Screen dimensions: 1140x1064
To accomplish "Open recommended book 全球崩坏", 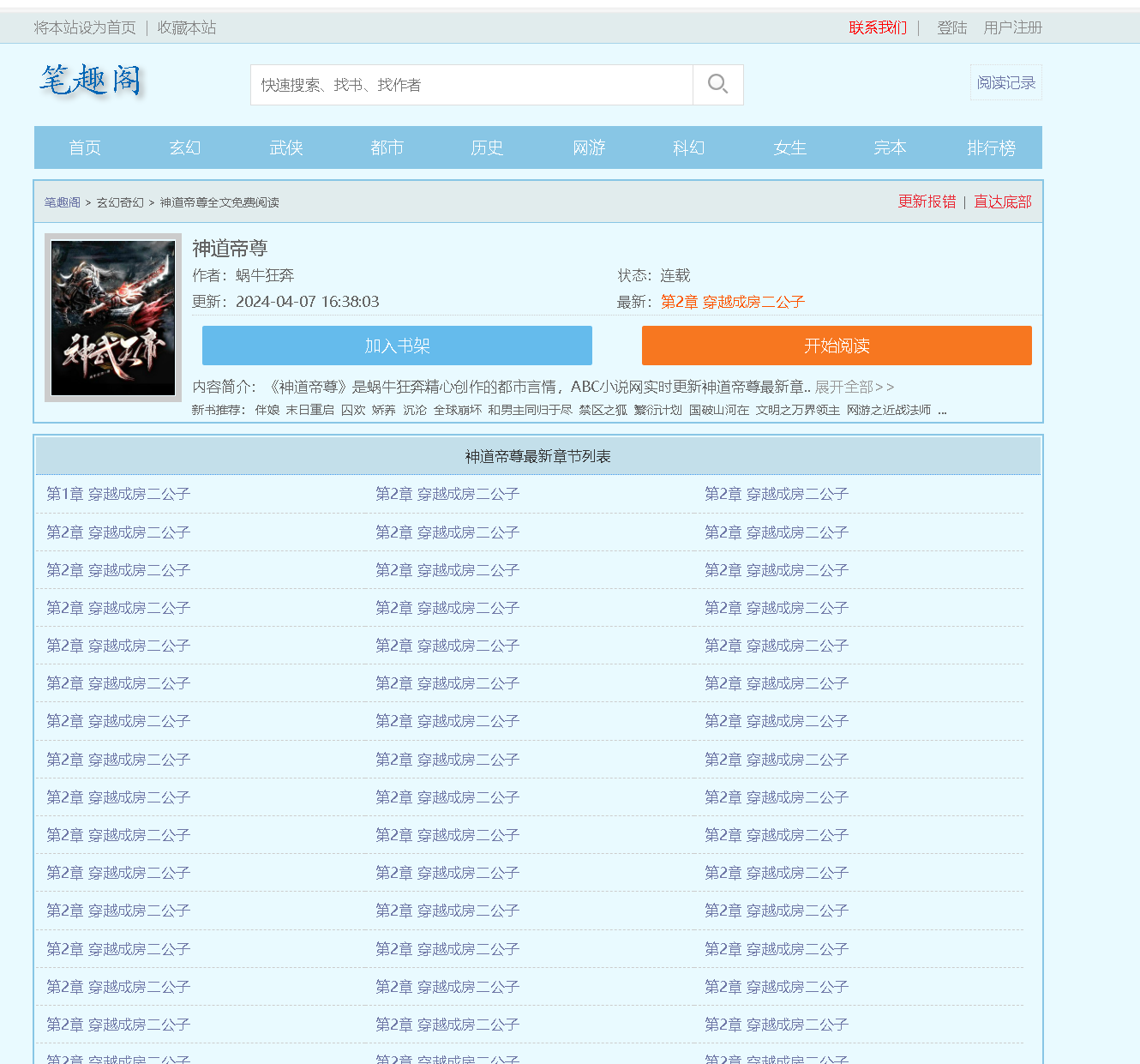I will coord(458,410).
